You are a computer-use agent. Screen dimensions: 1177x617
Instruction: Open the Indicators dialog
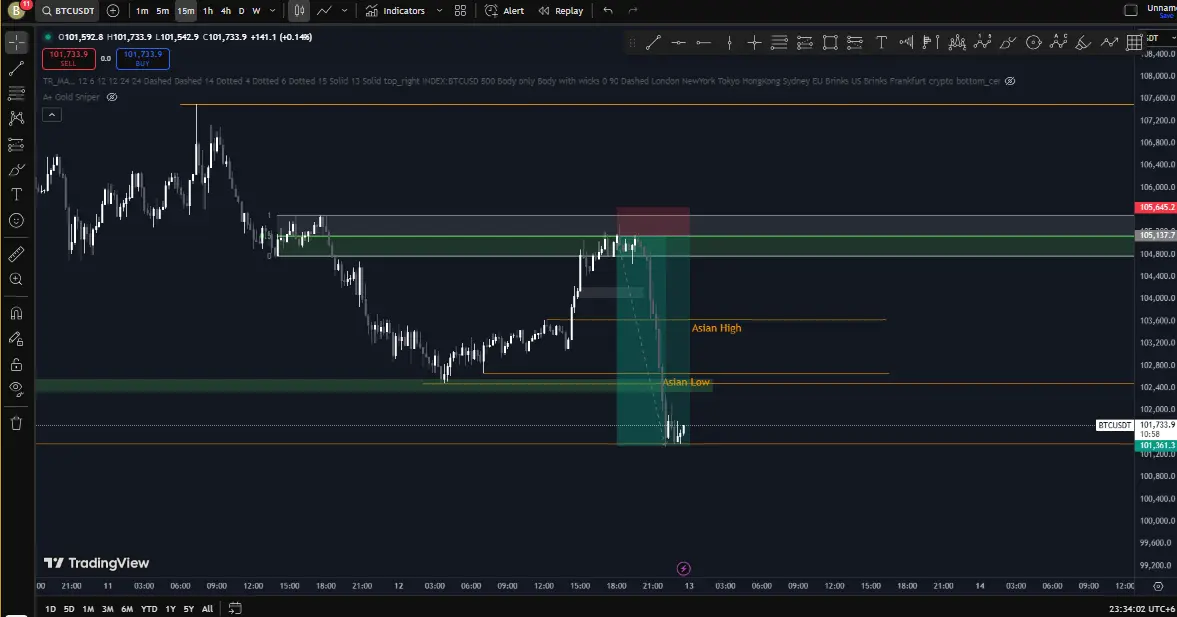396,11
